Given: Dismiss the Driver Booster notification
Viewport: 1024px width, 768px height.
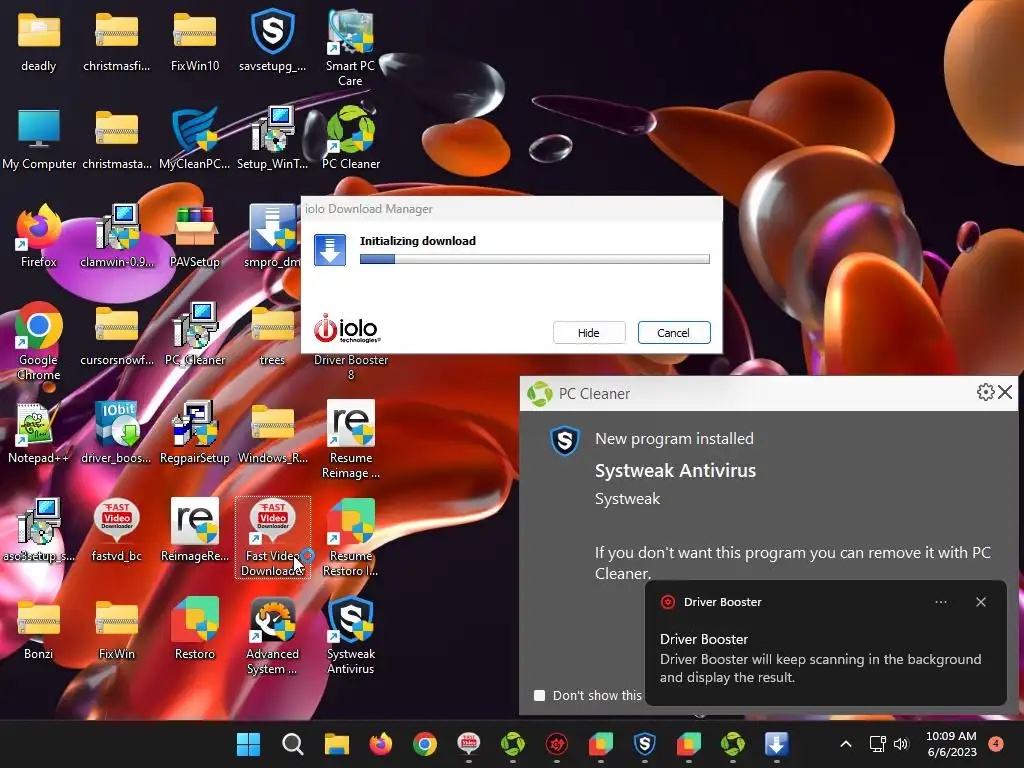Looking at the screenshot, I should click(981, 602).
